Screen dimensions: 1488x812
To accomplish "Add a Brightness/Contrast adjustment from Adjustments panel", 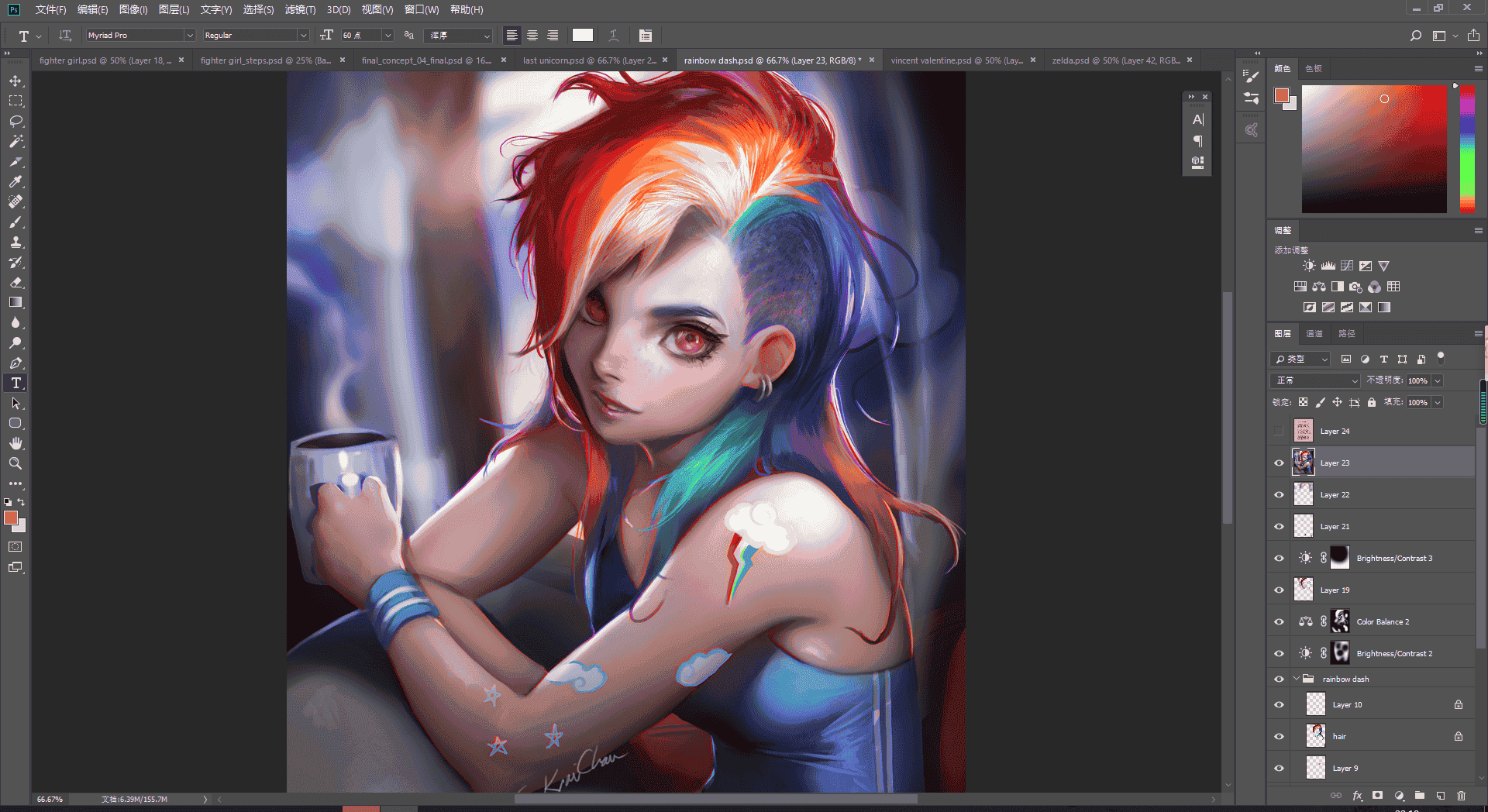I will coord(1309,266).
